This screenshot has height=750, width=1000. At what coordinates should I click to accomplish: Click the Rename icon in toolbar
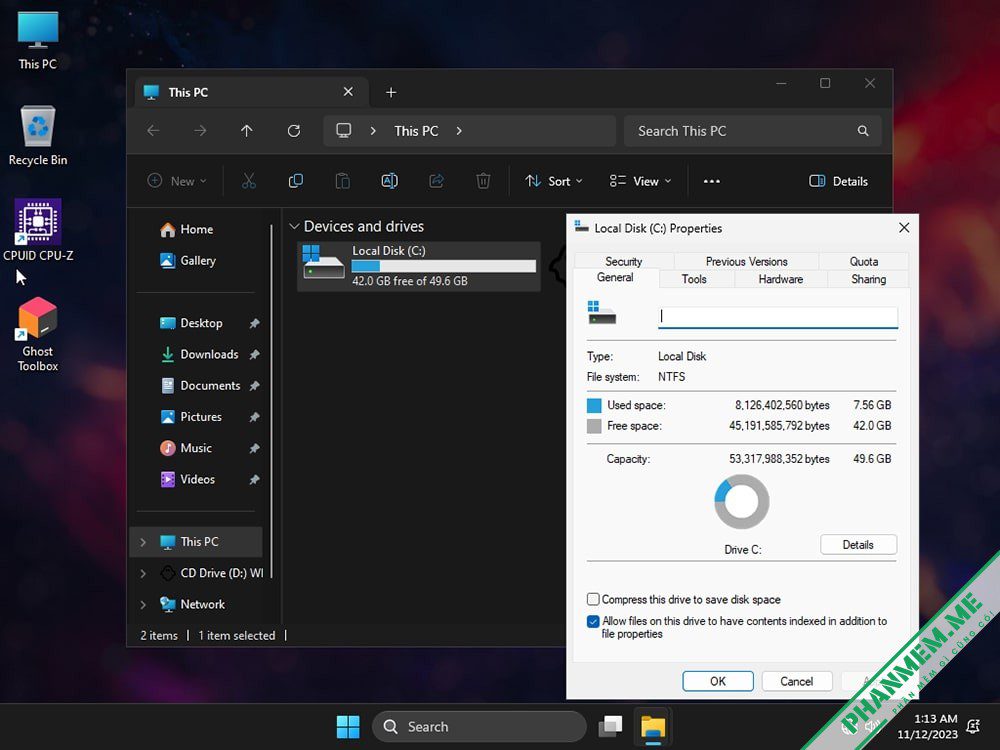click(x=390, y=181)
